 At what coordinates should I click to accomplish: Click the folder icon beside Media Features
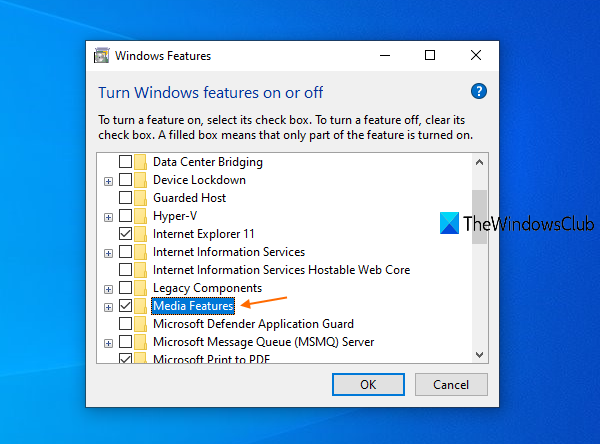140,306
